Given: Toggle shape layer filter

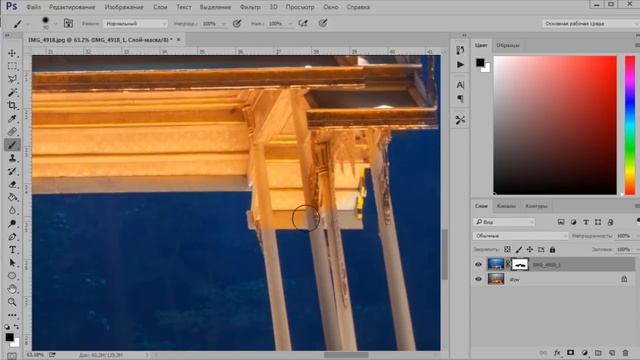Looking at the screenshot, I should 598,222.
